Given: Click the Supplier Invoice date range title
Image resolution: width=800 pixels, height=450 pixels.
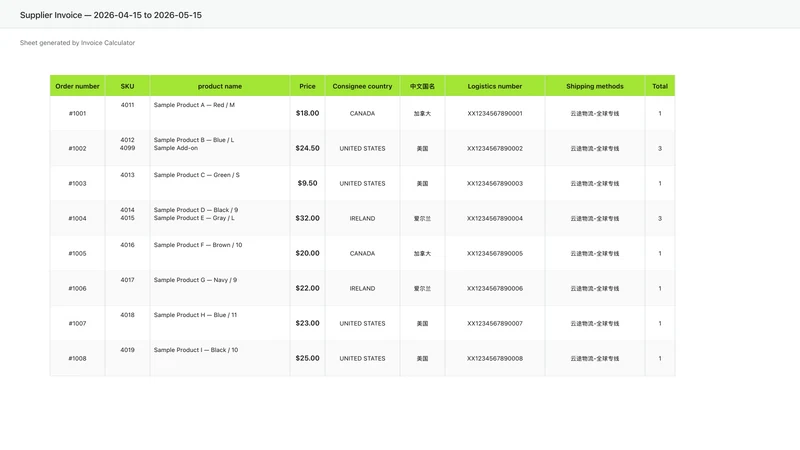Looking at the screenshot, I should click(x=111, y=15).
